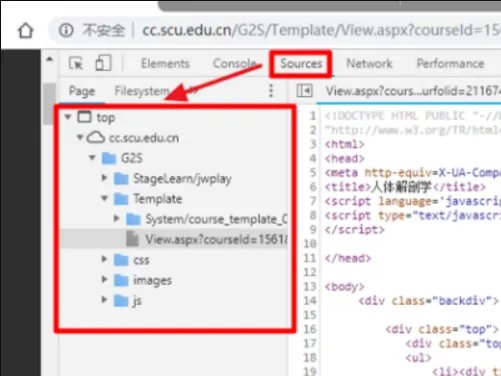Open the Sources panel three-dot menu
Viewport: 501px width, 376px height.
(271, 91)
